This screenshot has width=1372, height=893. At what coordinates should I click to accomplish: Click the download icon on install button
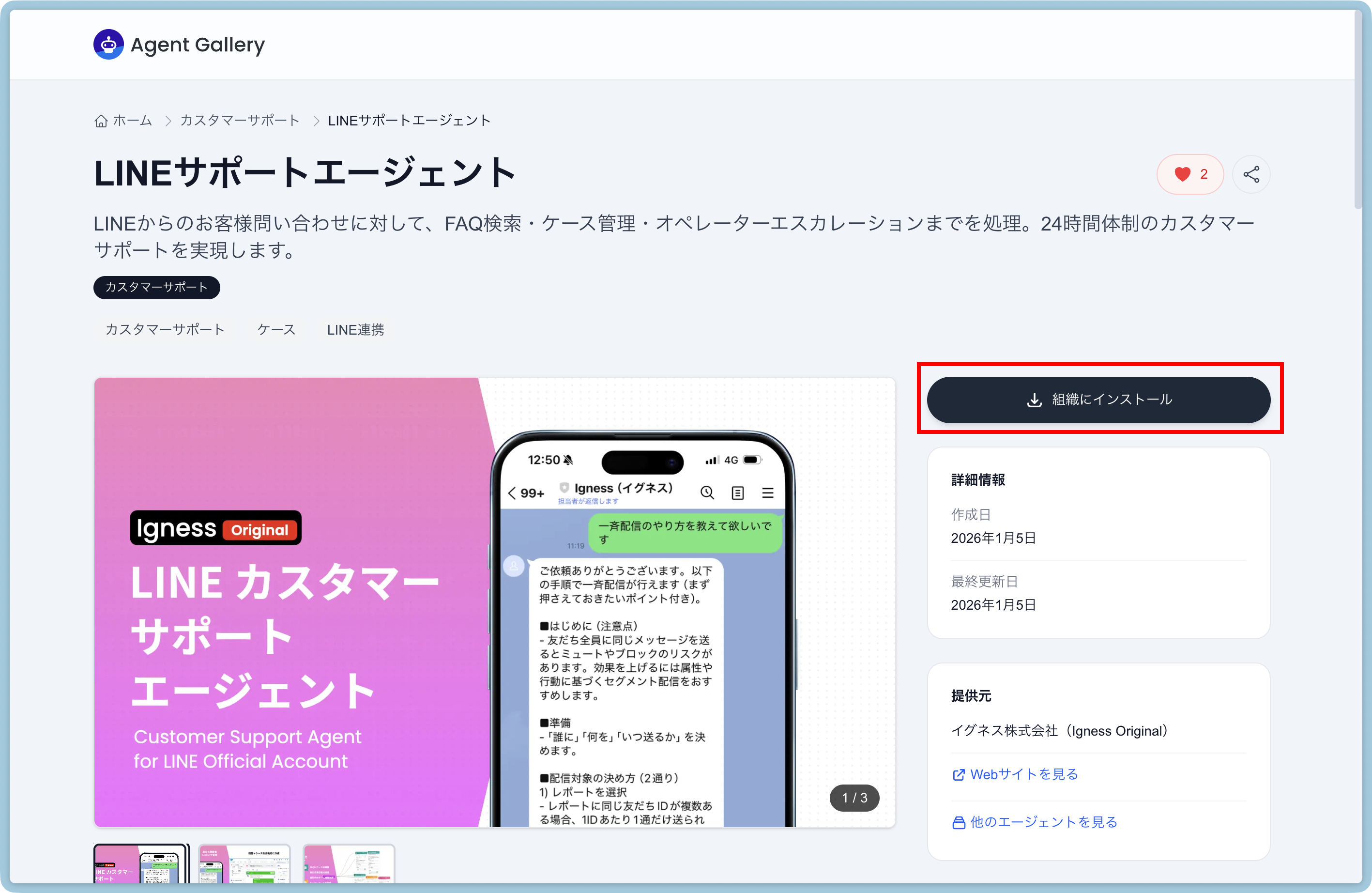point(1034,400)
